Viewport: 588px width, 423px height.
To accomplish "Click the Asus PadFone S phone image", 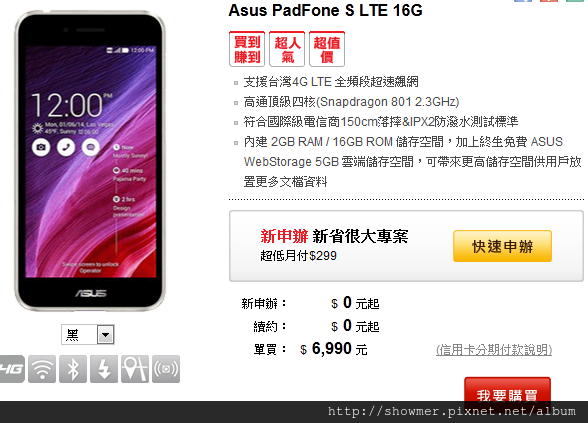I will coord(90,161).
